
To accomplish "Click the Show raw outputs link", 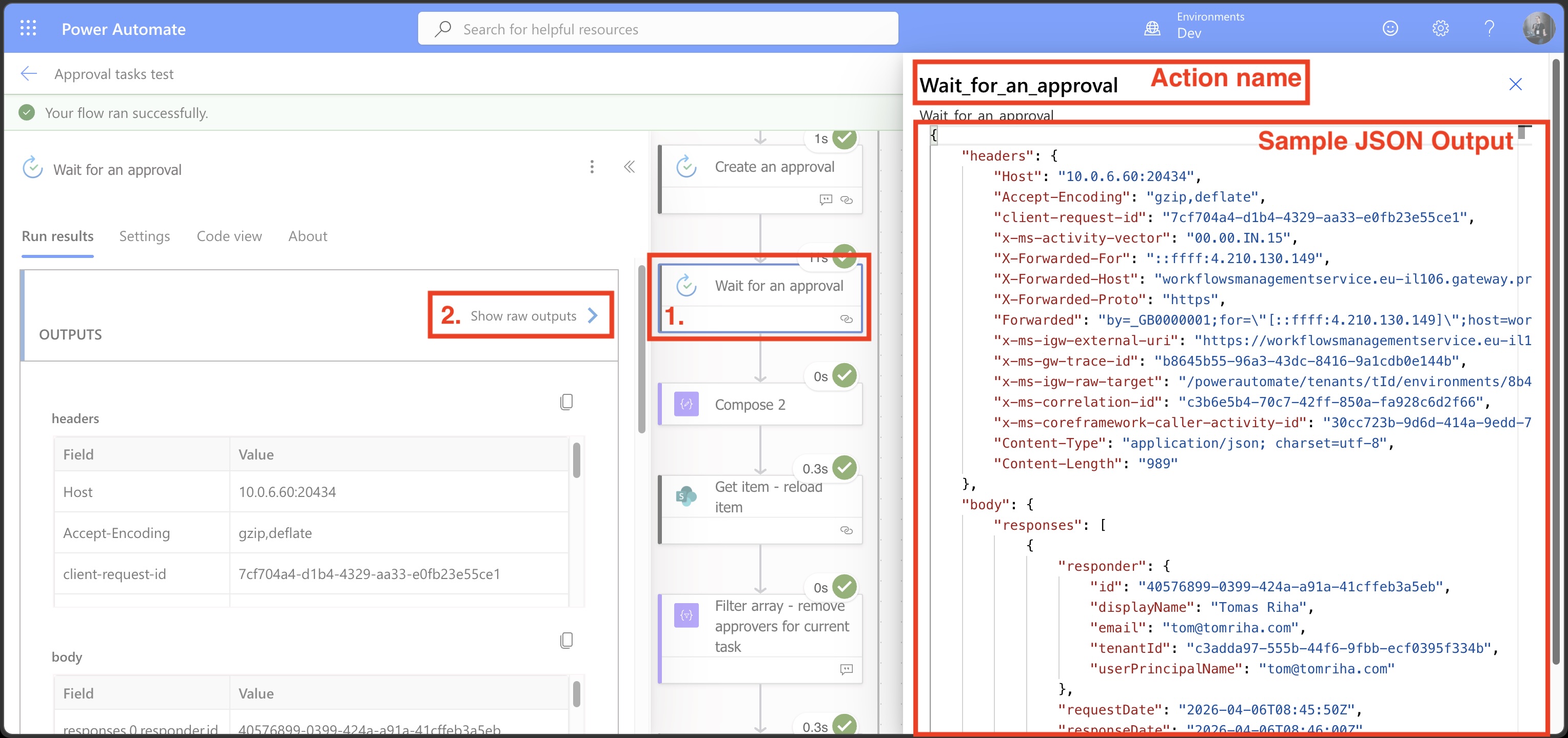I will pos(523,315).
